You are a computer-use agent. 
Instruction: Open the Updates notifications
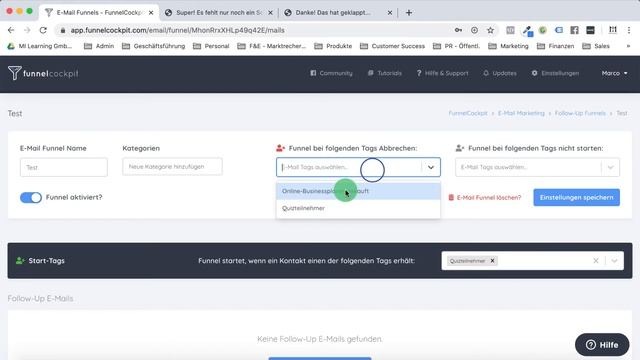tap(500, 73)
